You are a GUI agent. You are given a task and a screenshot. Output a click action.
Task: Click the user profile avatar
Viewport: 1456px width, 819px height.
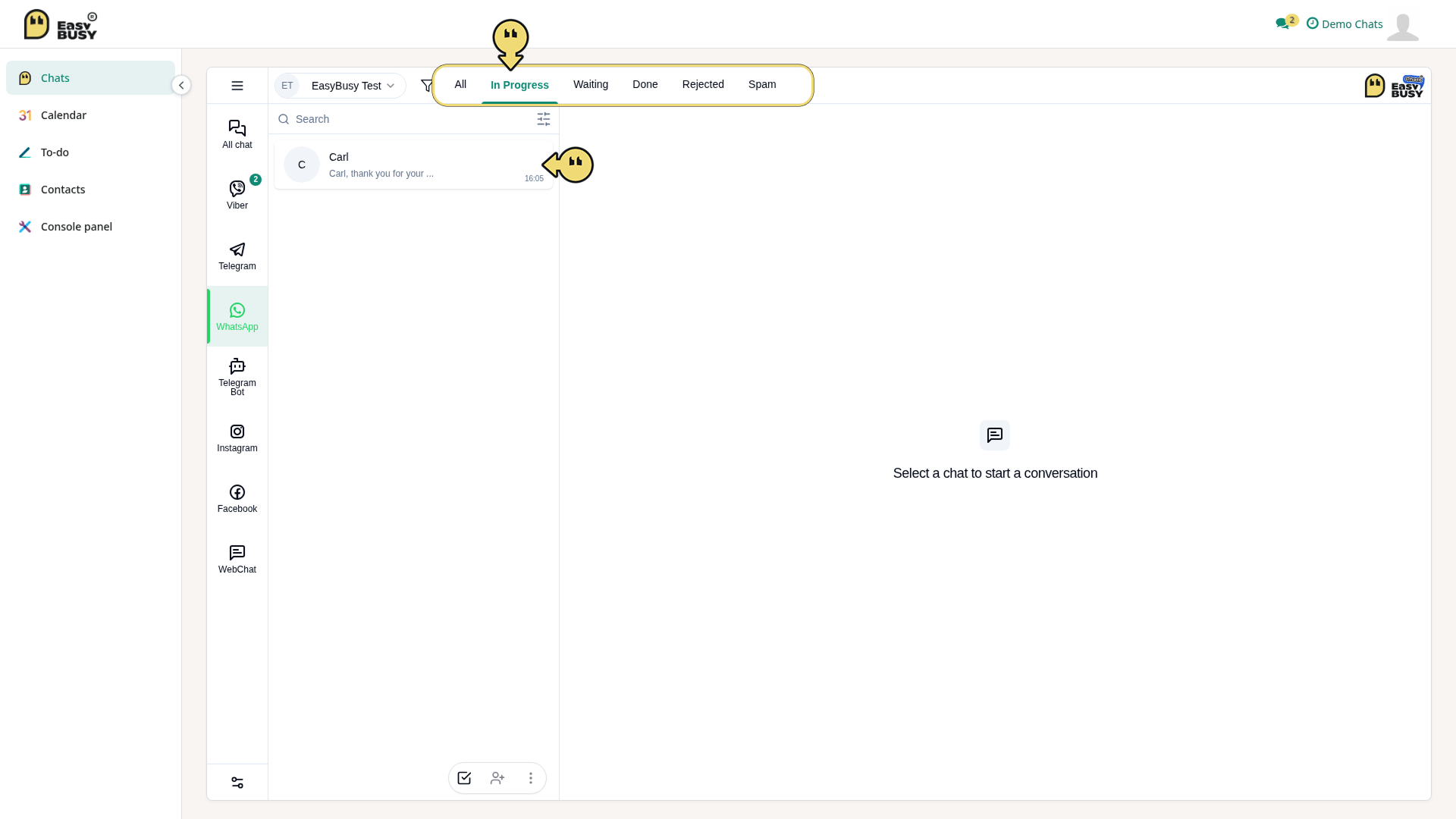click(1403, 27)
